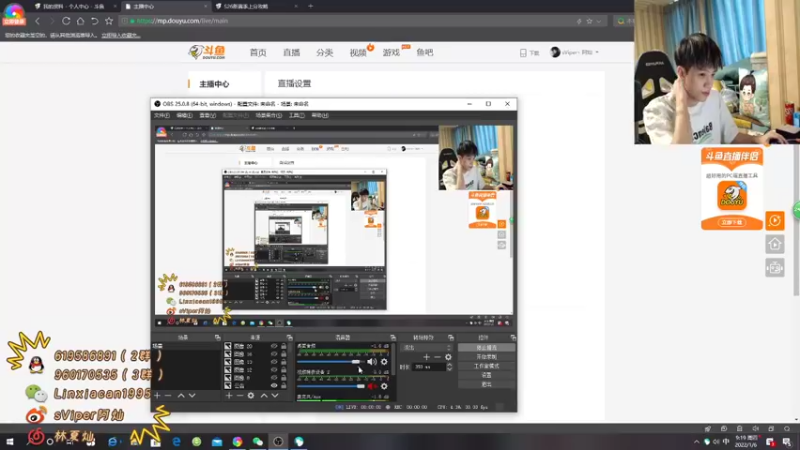Screen dimensions: 800x450
Task: Remove scene transition with minus
Action: coord(437,357)
